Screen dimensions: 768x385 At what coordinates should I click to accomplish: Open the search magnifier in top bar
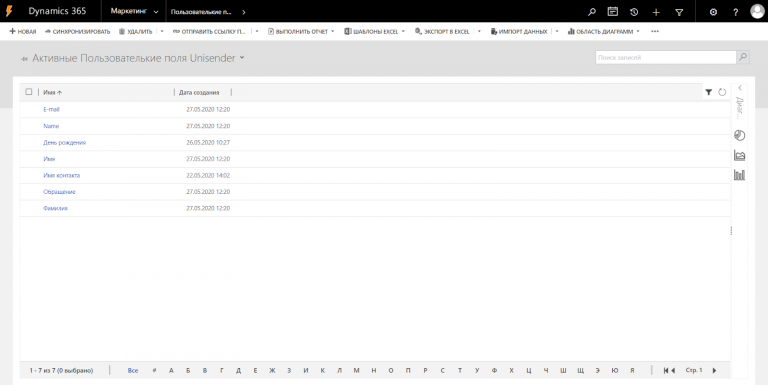(592, 12)
